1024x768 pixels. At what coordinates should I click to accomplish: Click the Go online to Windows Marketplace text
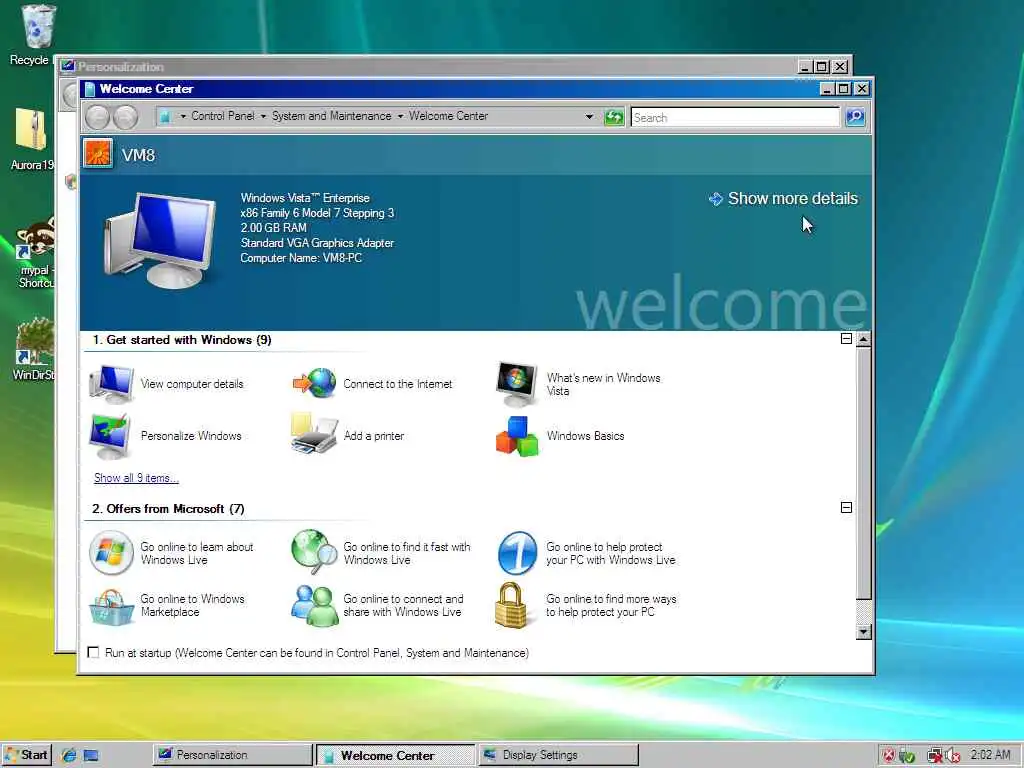[x=193, y=605]
